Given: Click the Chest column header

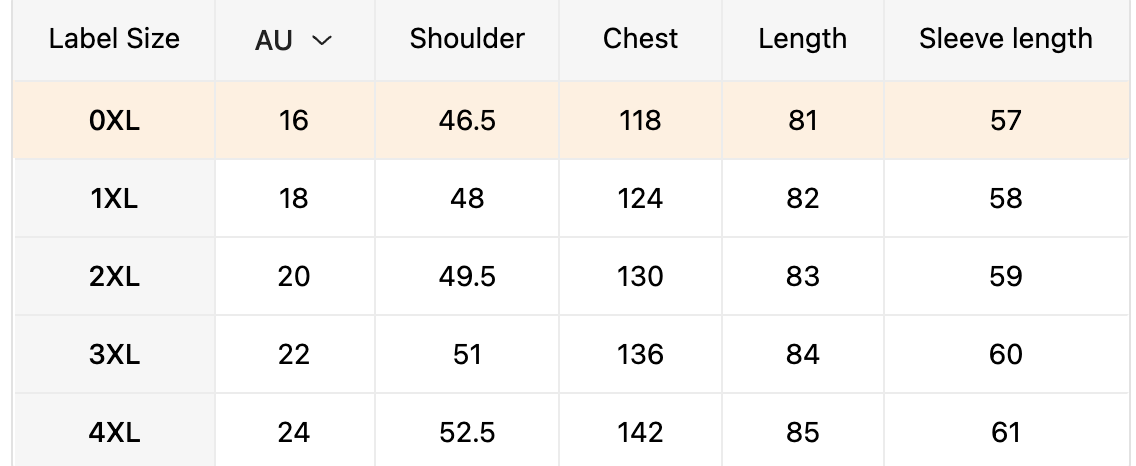Looking at the screenshot, I should 640,39.
